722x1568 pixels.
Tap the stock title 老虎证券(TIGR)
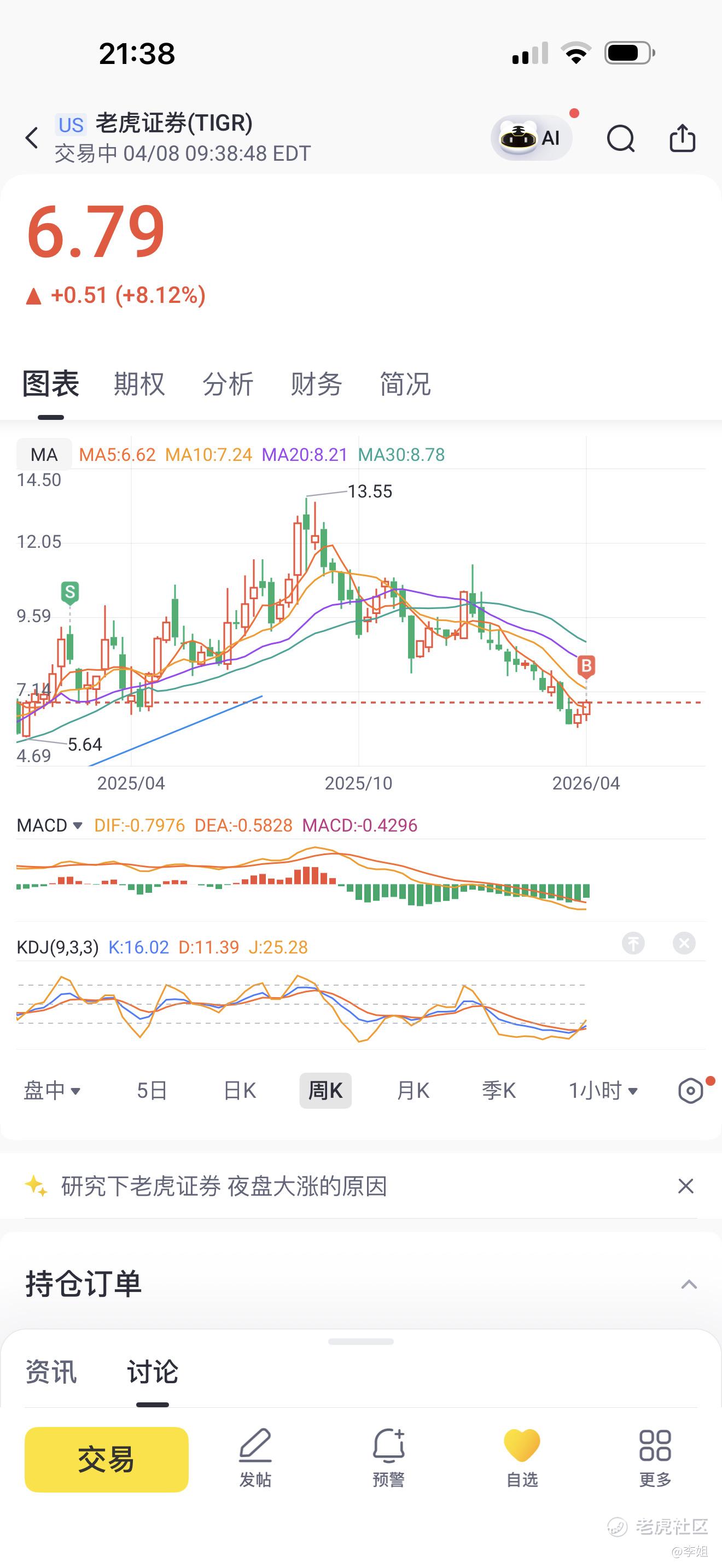pyautogui.click(x=174, y=123)
